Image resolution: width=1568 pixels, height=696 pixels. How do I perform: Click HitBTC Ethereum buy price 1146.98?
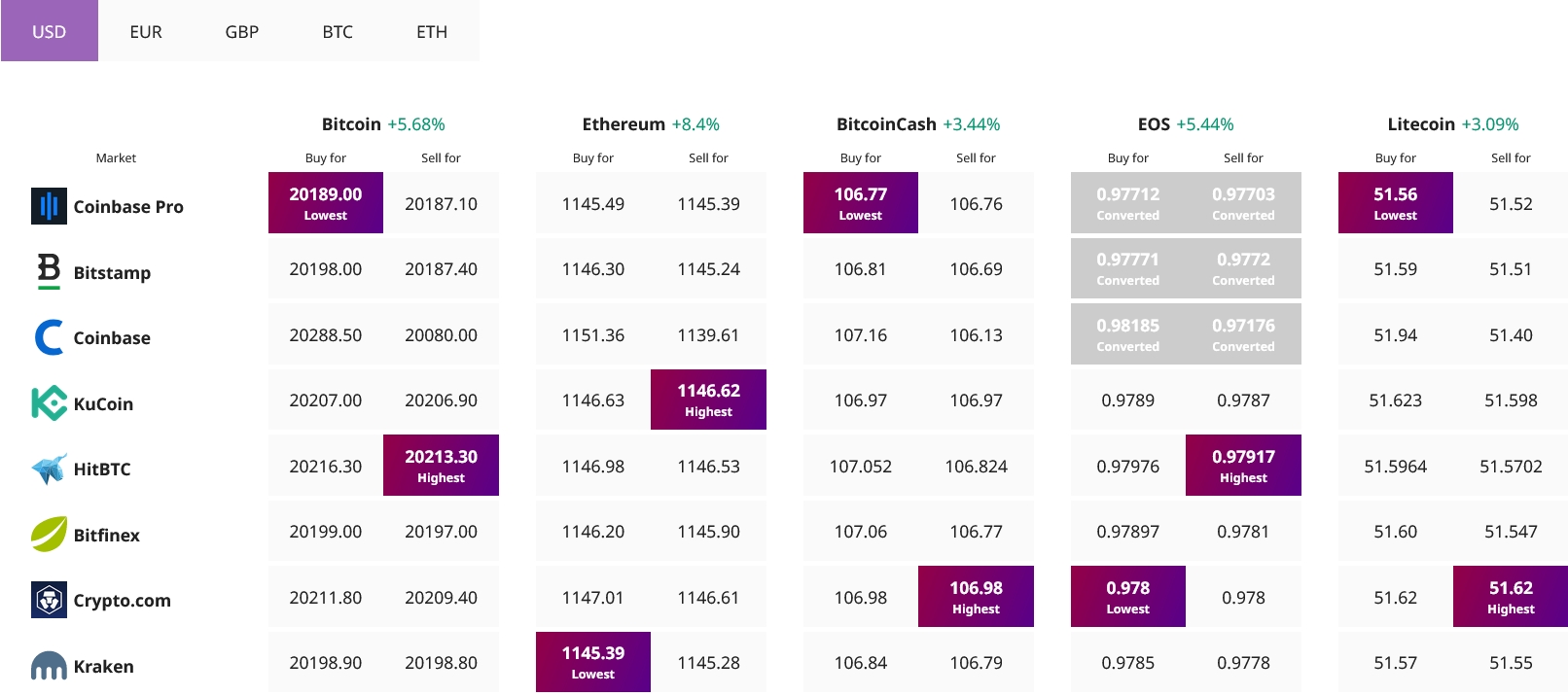pos(593,467)
